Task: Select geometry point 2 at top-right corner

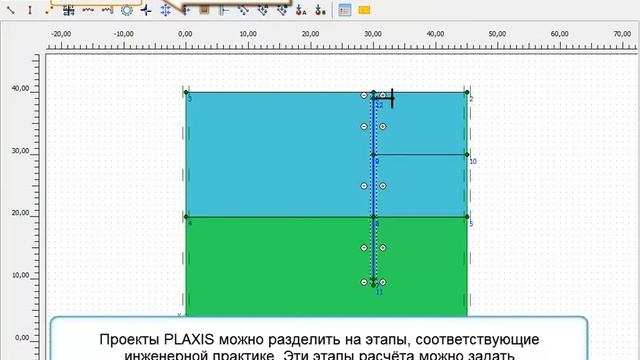Action: coord(467,92)
